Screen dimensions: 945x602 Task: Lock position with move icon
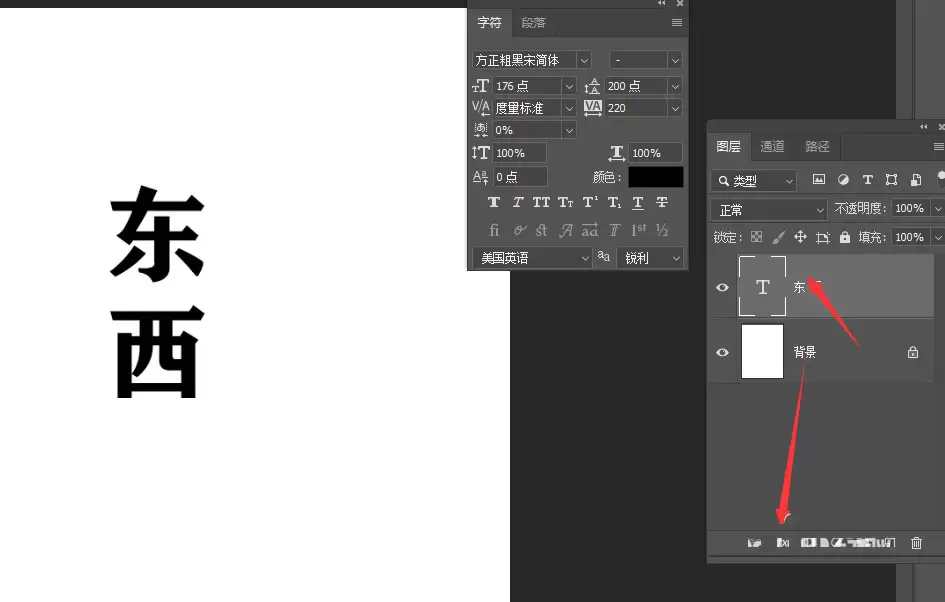[800, 237]
